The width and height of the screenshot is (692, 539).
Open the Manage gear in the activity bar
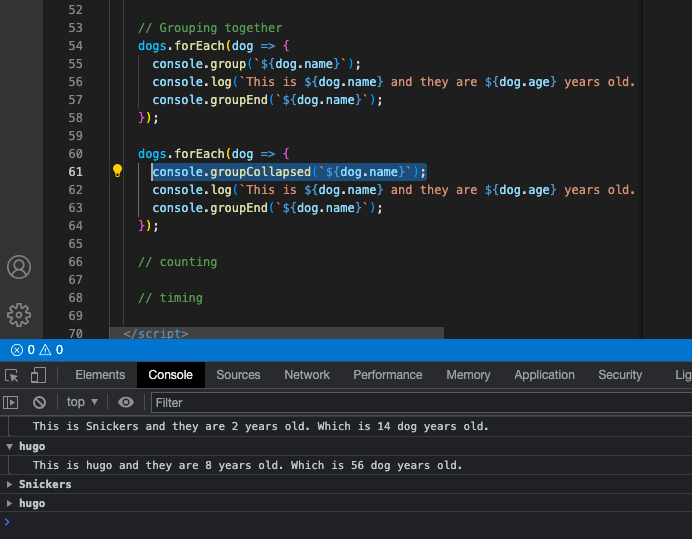[x=19, y=315]
